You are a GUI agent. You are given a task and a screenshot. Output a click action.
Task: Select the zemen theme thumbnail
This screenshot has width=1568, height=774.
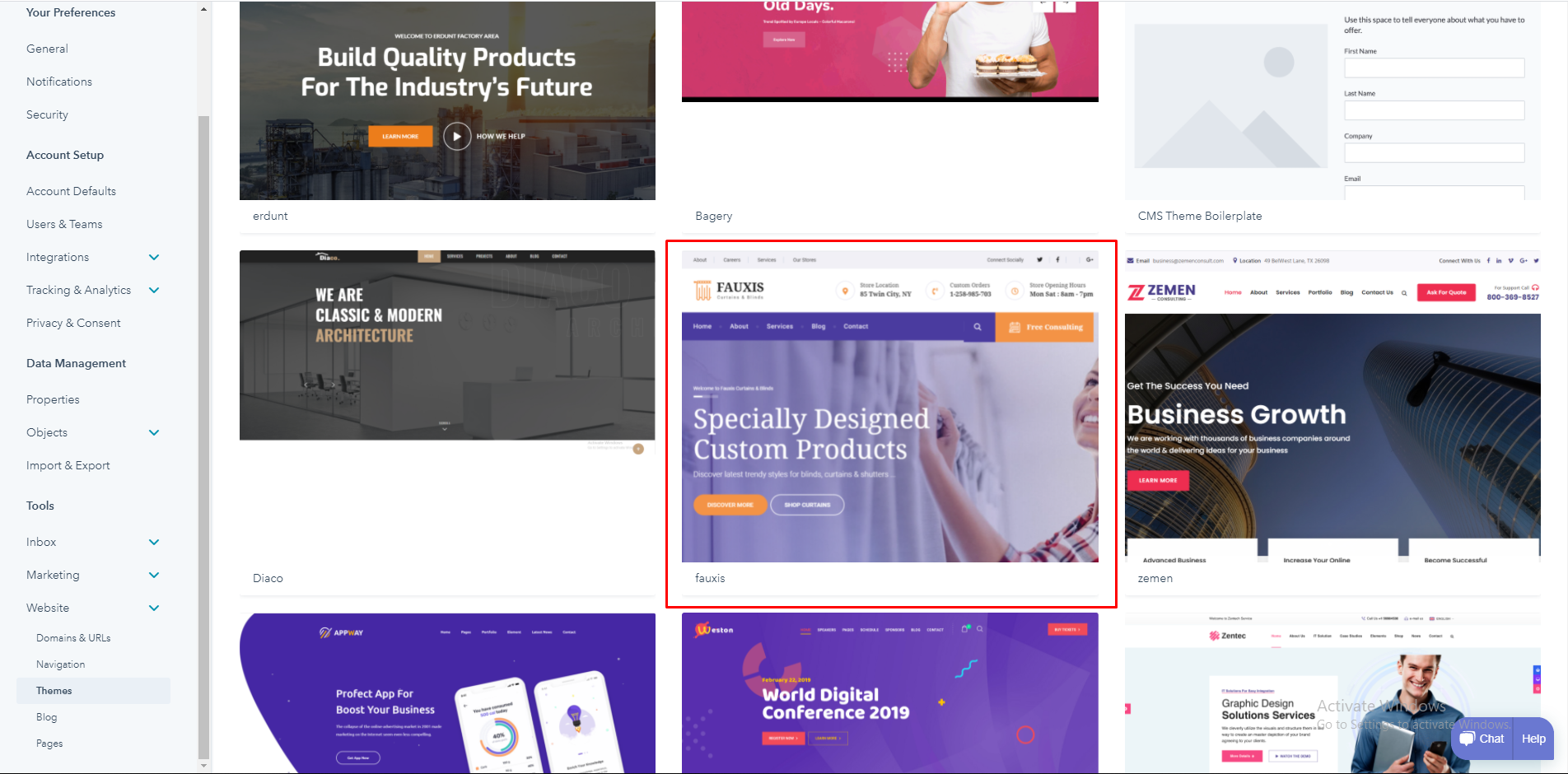[x=1332, y=406]
